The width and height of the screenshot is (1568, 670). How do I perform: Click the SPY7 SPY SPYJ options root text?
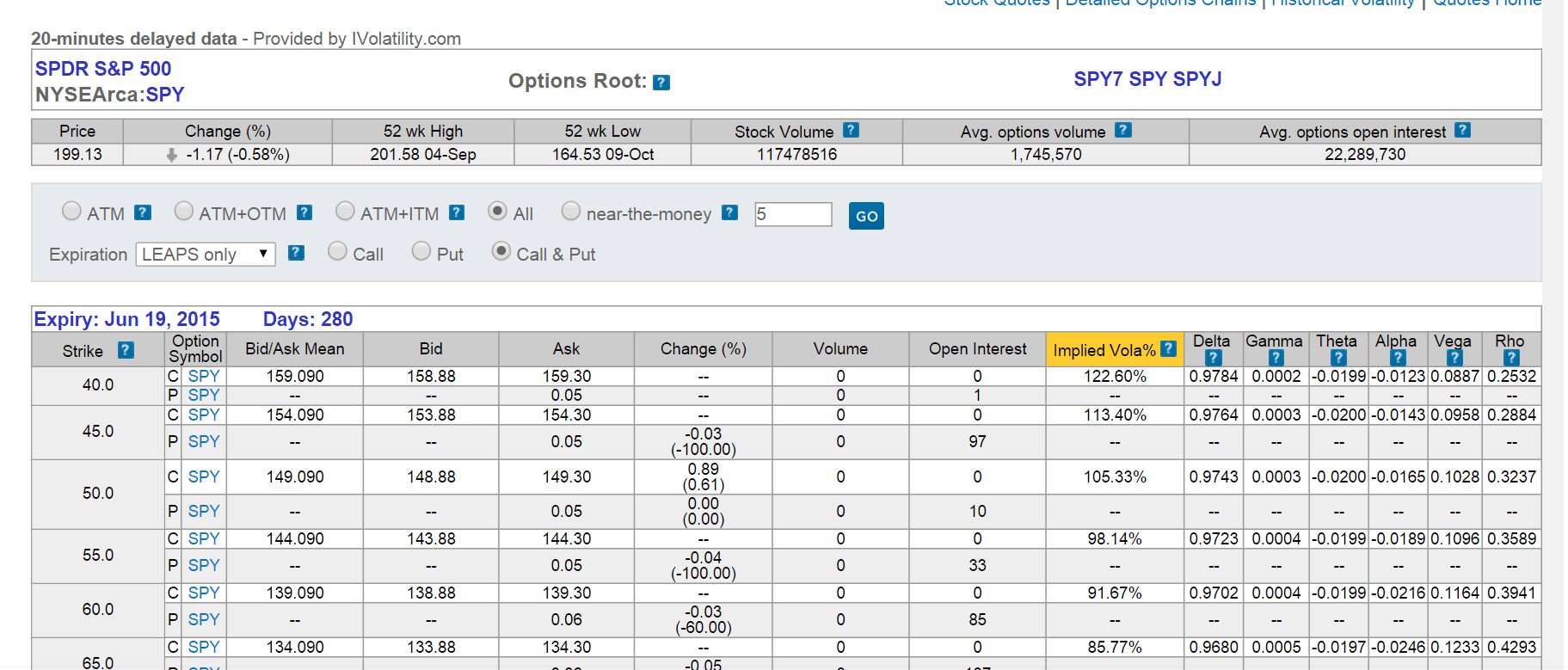(1147, 79)
